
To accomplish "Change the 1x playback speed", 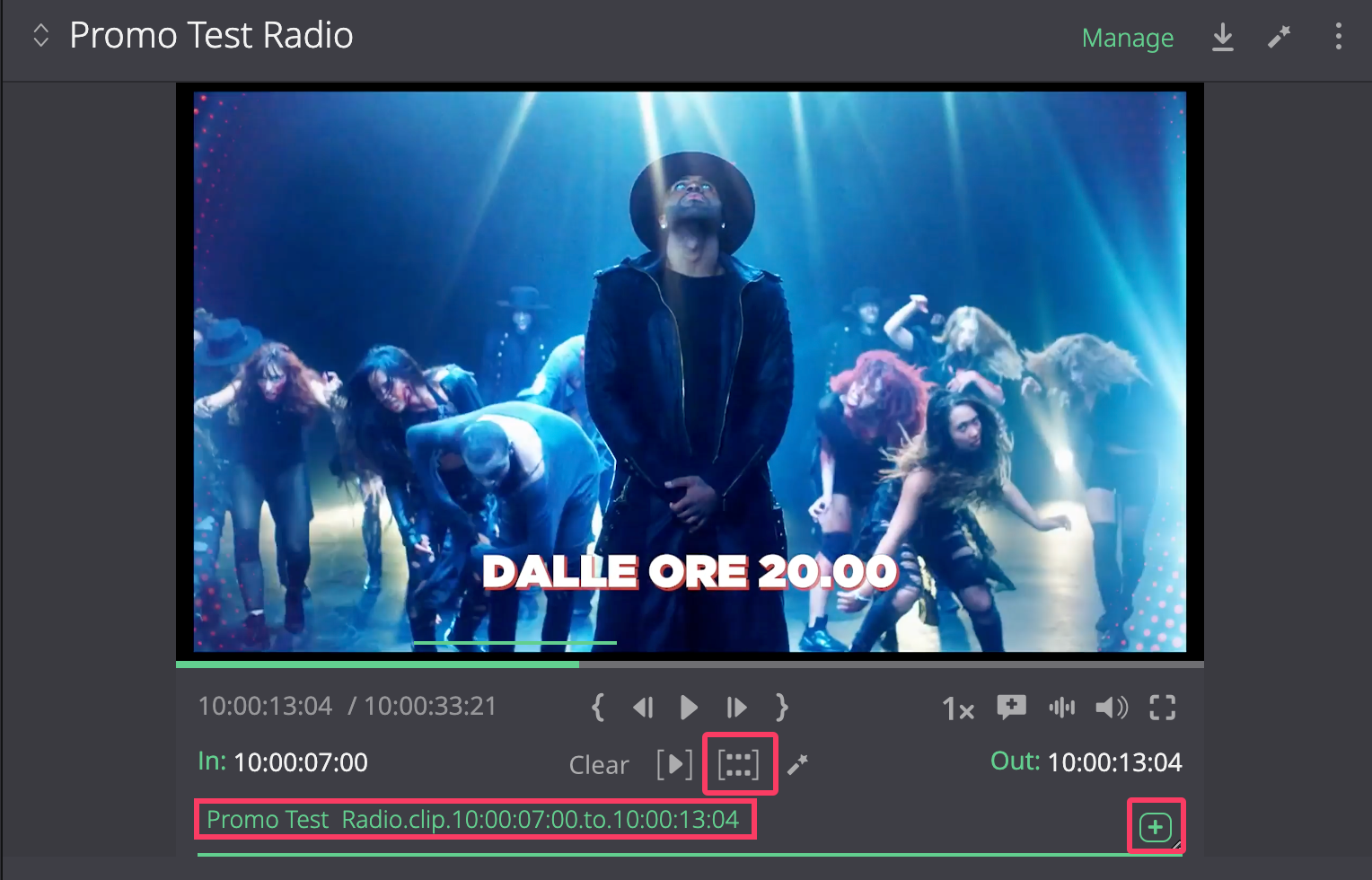I will point(958,709).
